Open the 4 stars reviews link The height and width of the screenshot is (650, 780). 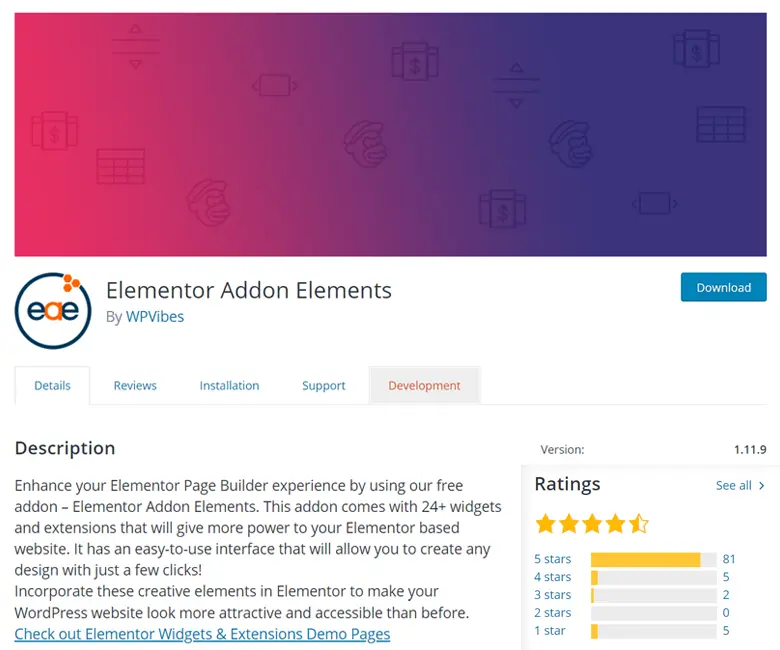point(553,577)
